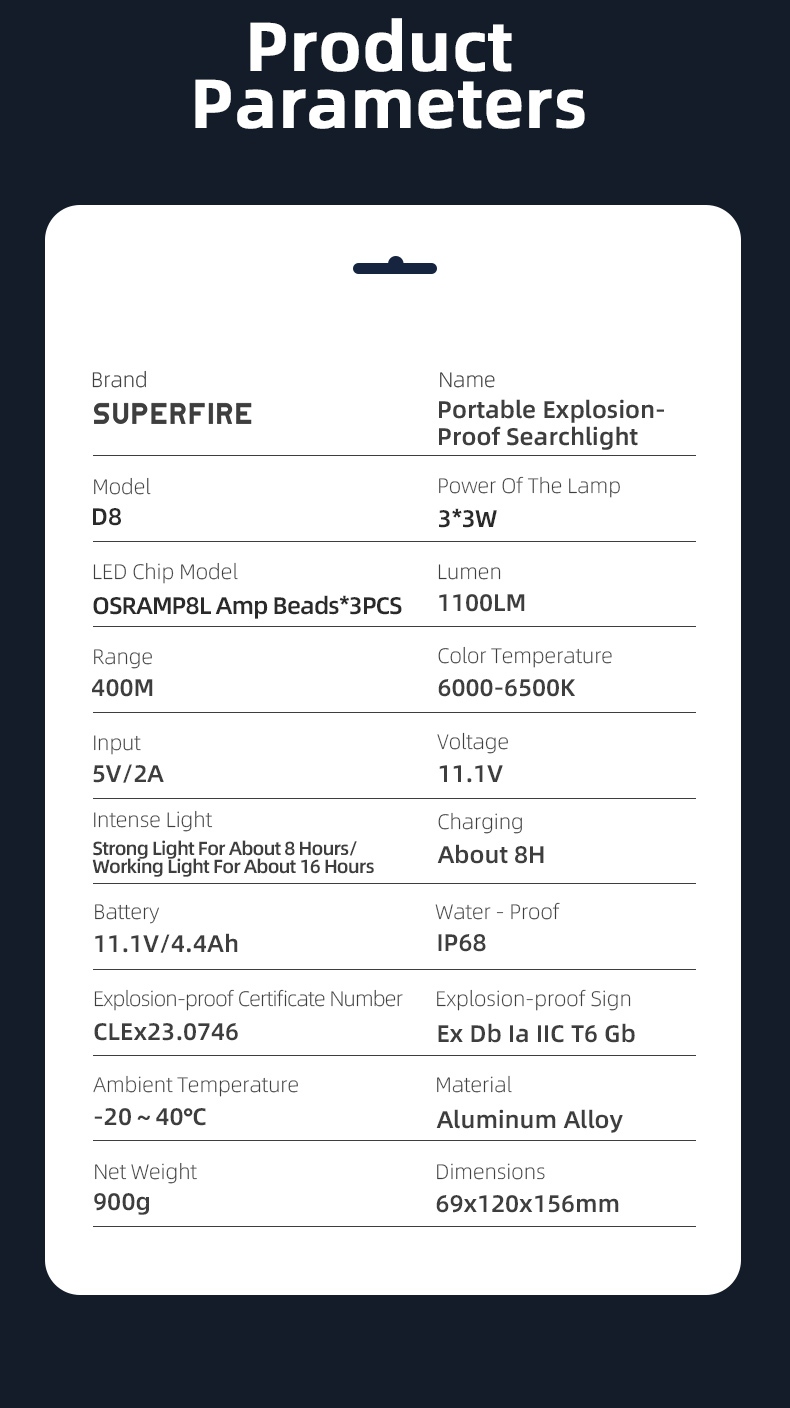The image size is (790, 1408).
Task: Select the About 8H charging value
Action: point(491,855)
